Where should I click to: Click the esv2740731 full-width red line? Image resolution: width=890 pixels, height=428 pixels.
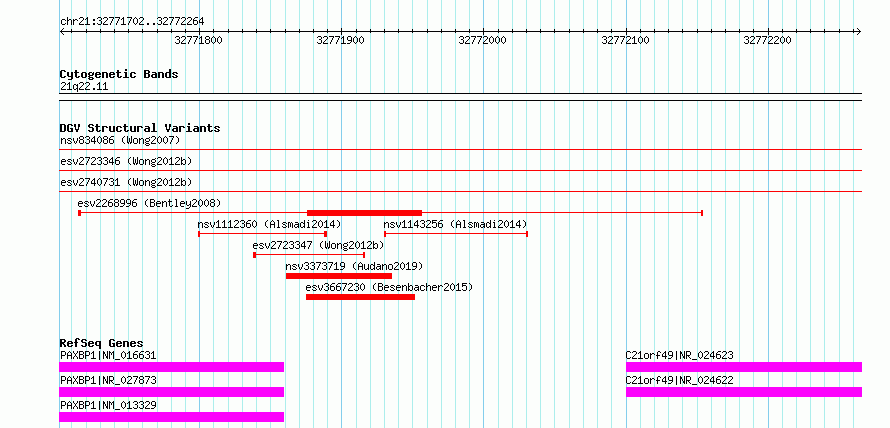(461, 191)
